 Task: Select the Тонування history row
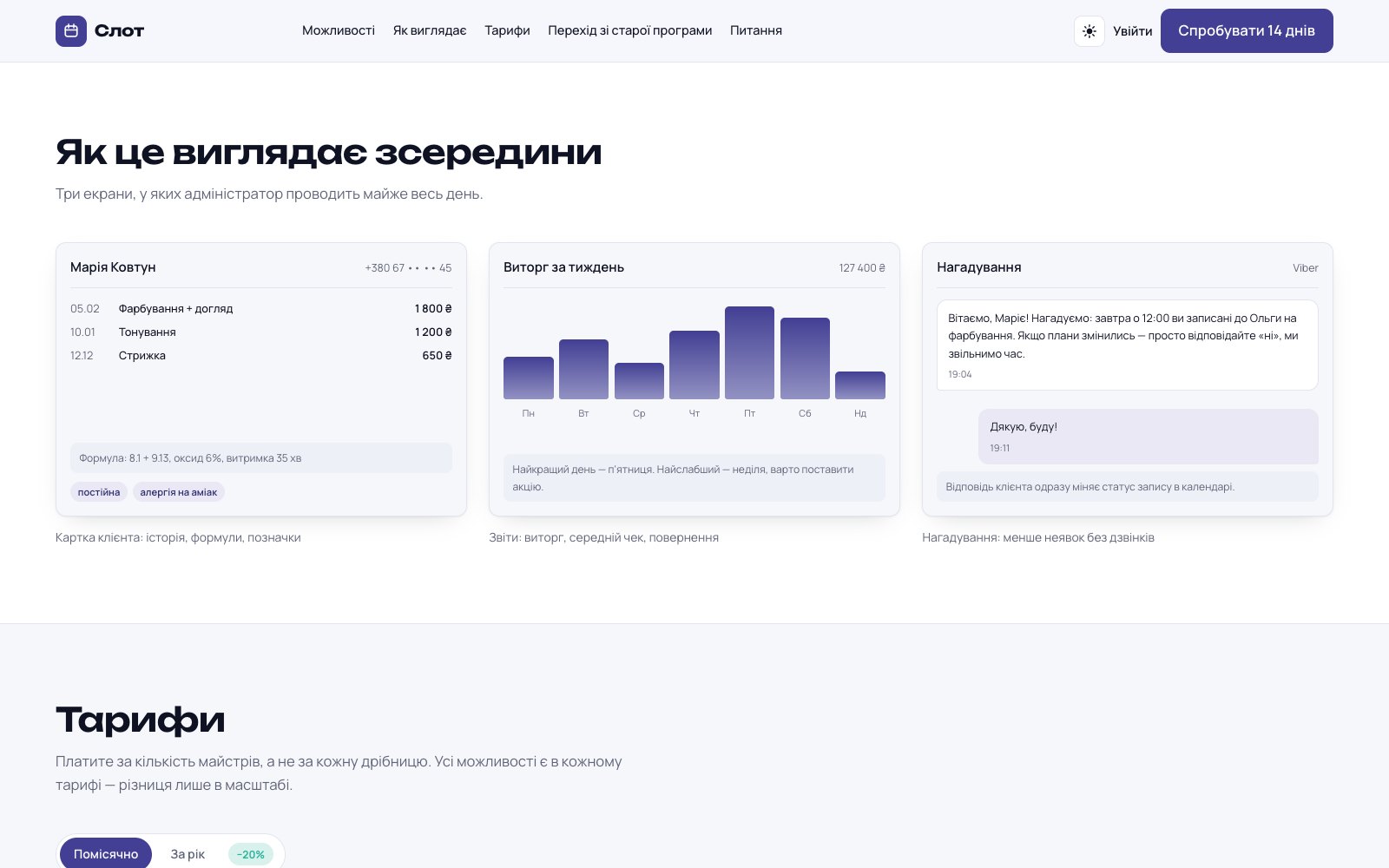click(x=261, y=332)
